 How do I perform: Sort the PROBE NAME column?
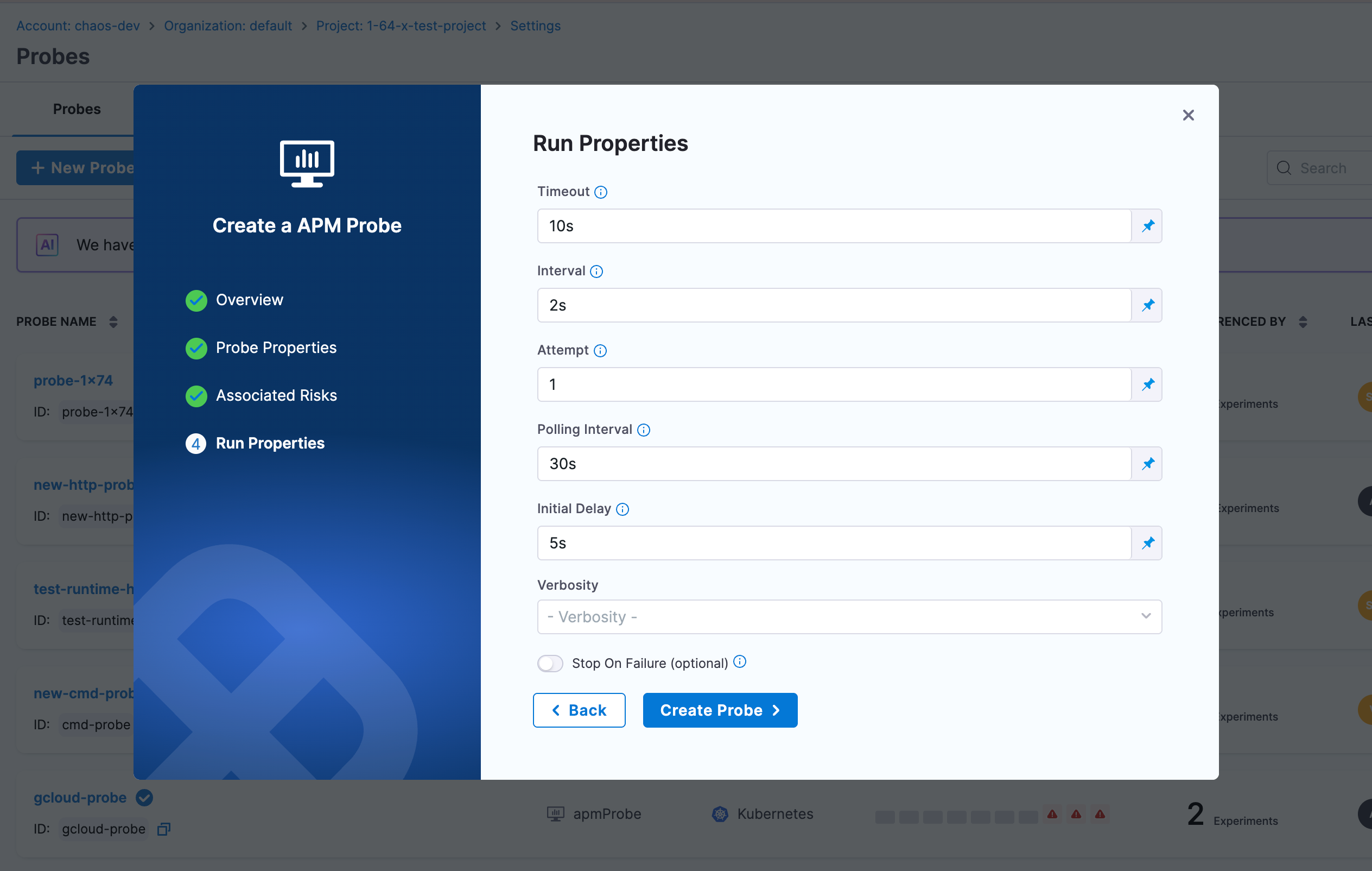click(113, 321)
